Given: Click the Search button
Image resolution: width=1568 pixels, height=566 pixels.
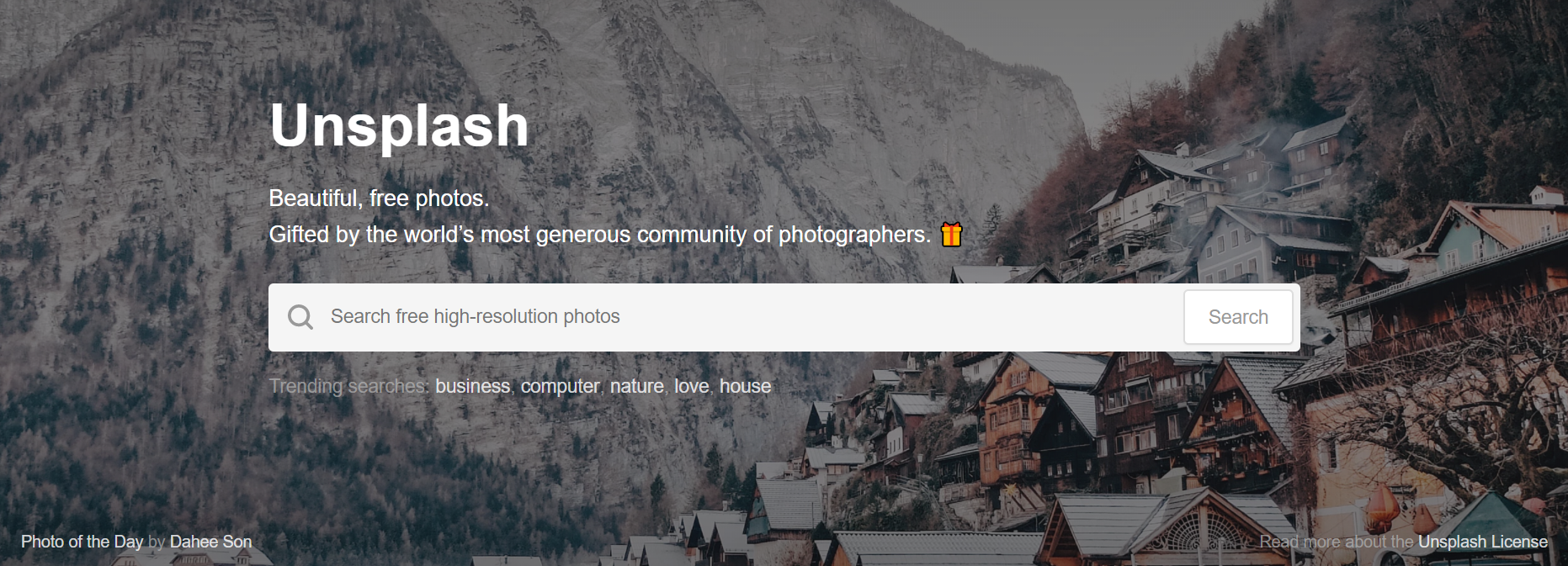Looking at the screenshot, I should 1238,317.
